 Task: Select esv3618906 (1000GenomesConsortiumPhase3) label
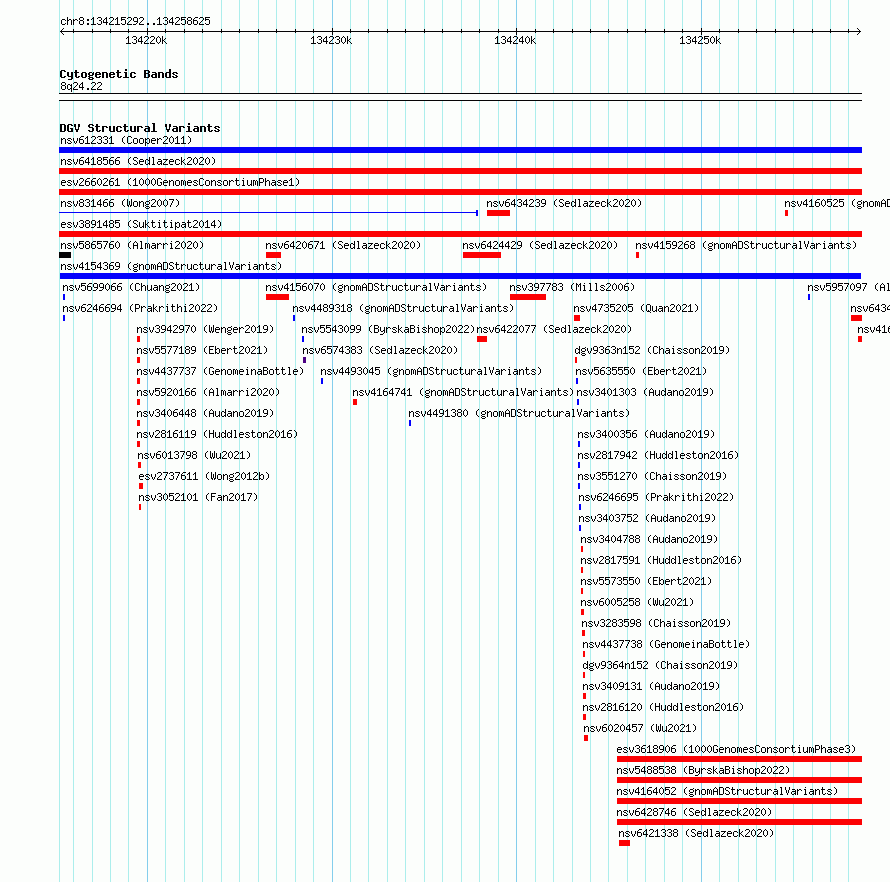point(736,749)
